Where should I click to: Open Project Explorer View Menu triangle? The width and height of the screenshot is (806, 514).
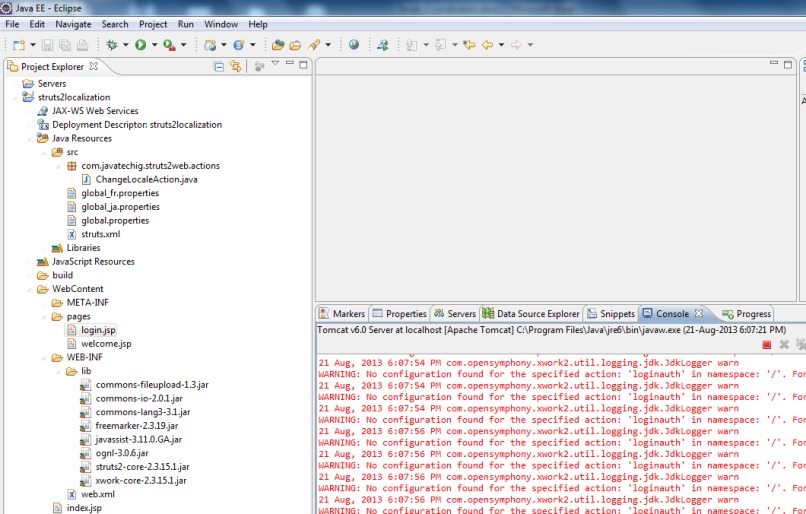coord(274,67)
